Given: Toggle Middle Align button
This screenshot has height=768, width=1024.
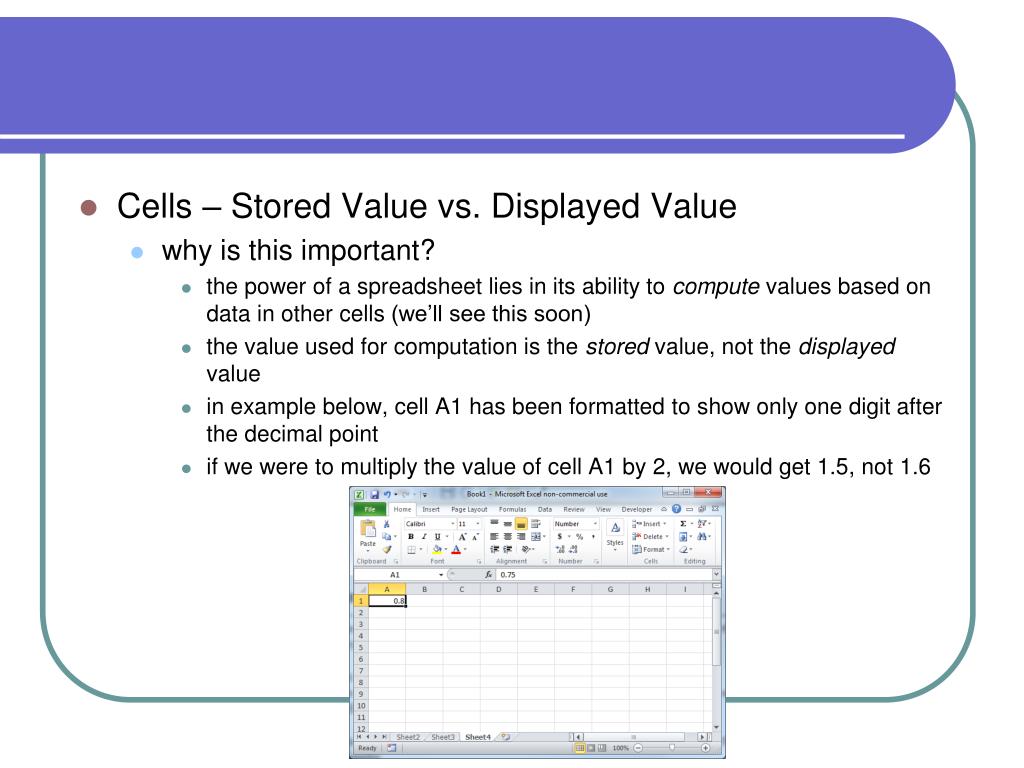Looking at the screenshot, I should pyautogui.click(x=508, y=524).
